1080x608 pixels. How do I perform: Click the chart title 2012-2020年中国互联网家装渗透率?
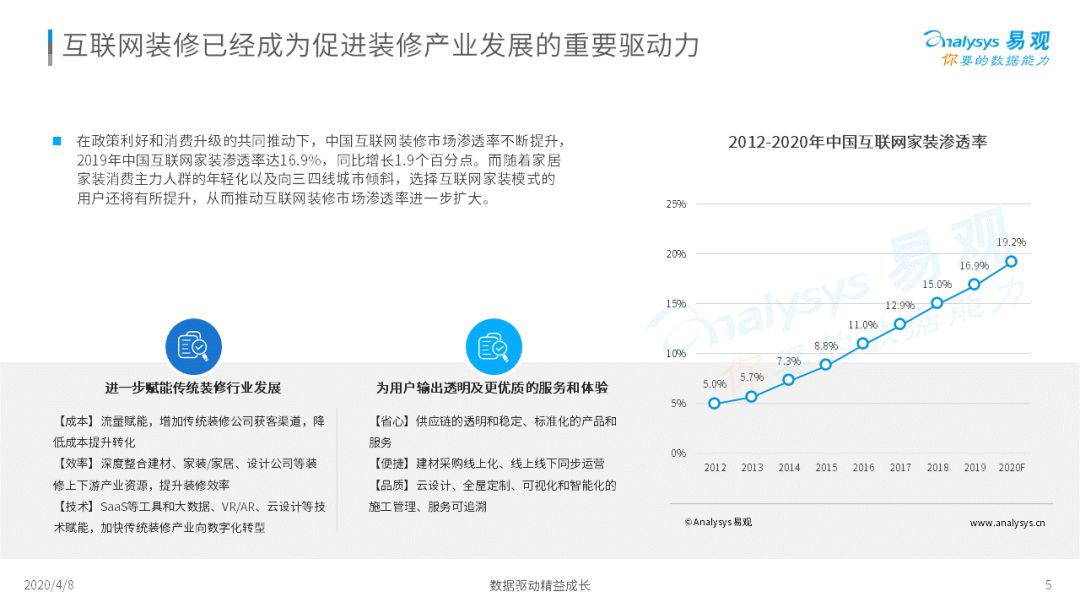858,142
